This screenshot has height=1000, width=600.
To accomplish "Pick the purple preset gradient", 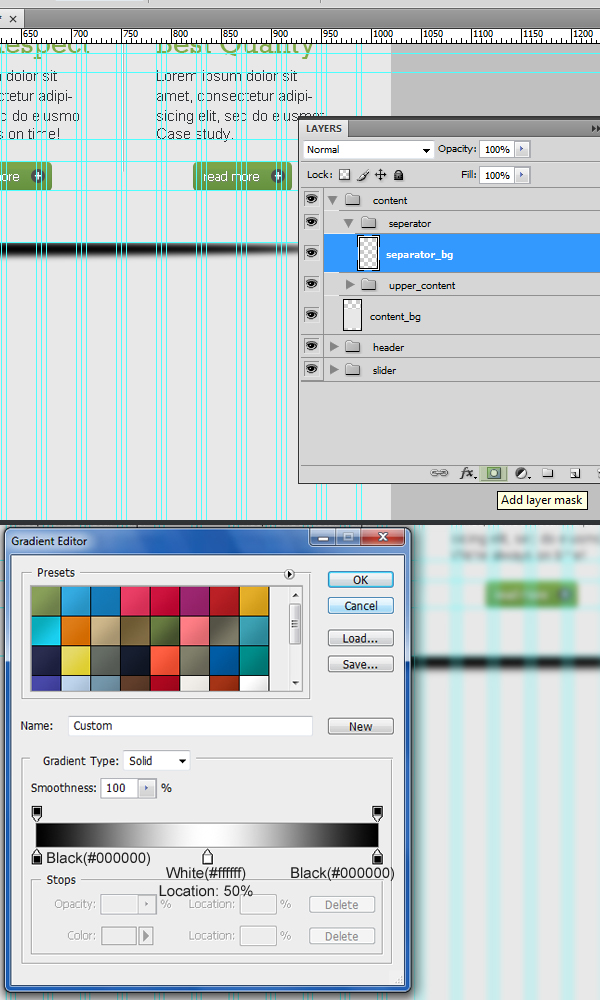I will [194, 601].
